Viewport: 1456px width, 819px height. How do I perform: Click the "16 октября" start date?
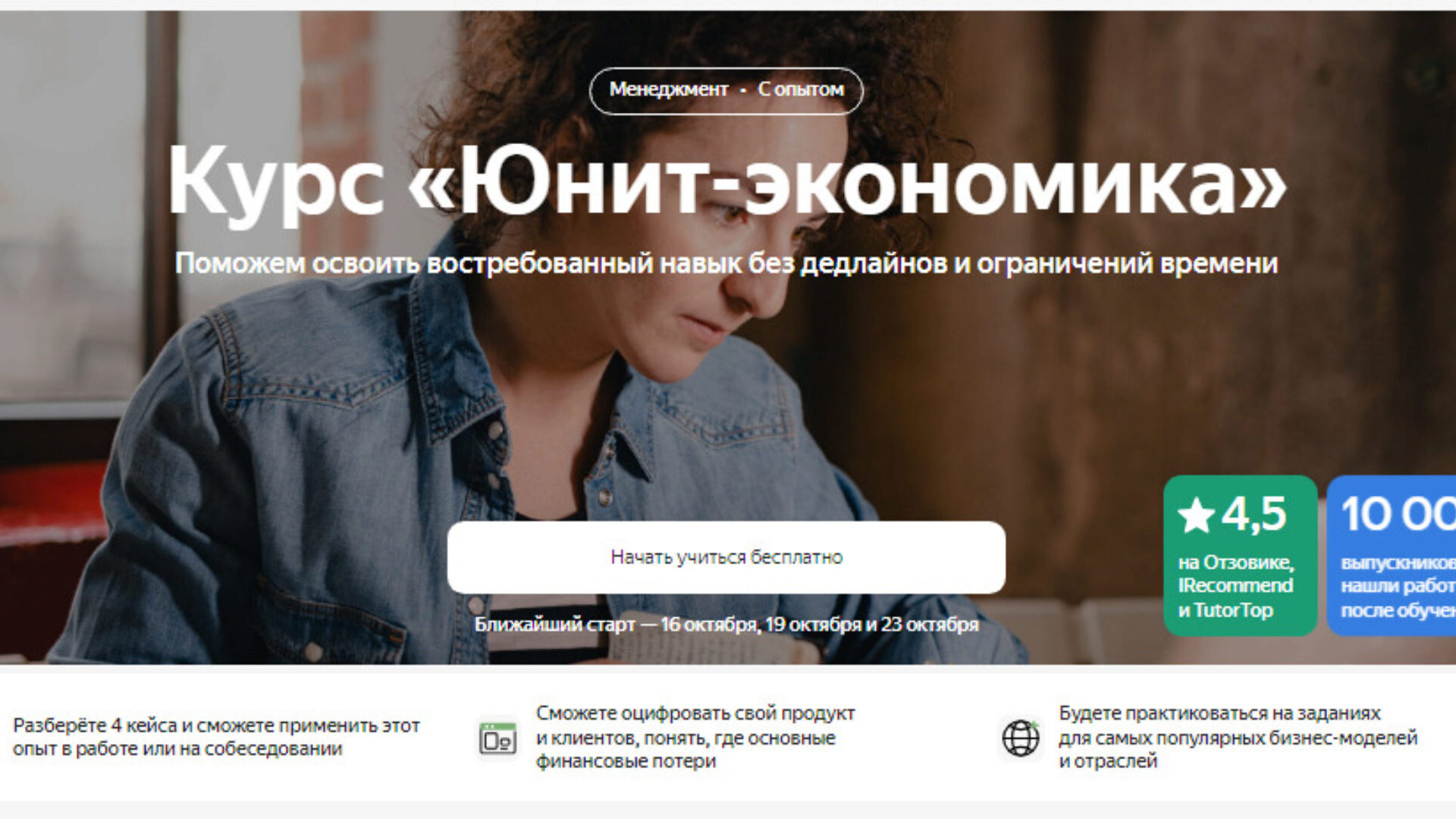coord(709,625)
